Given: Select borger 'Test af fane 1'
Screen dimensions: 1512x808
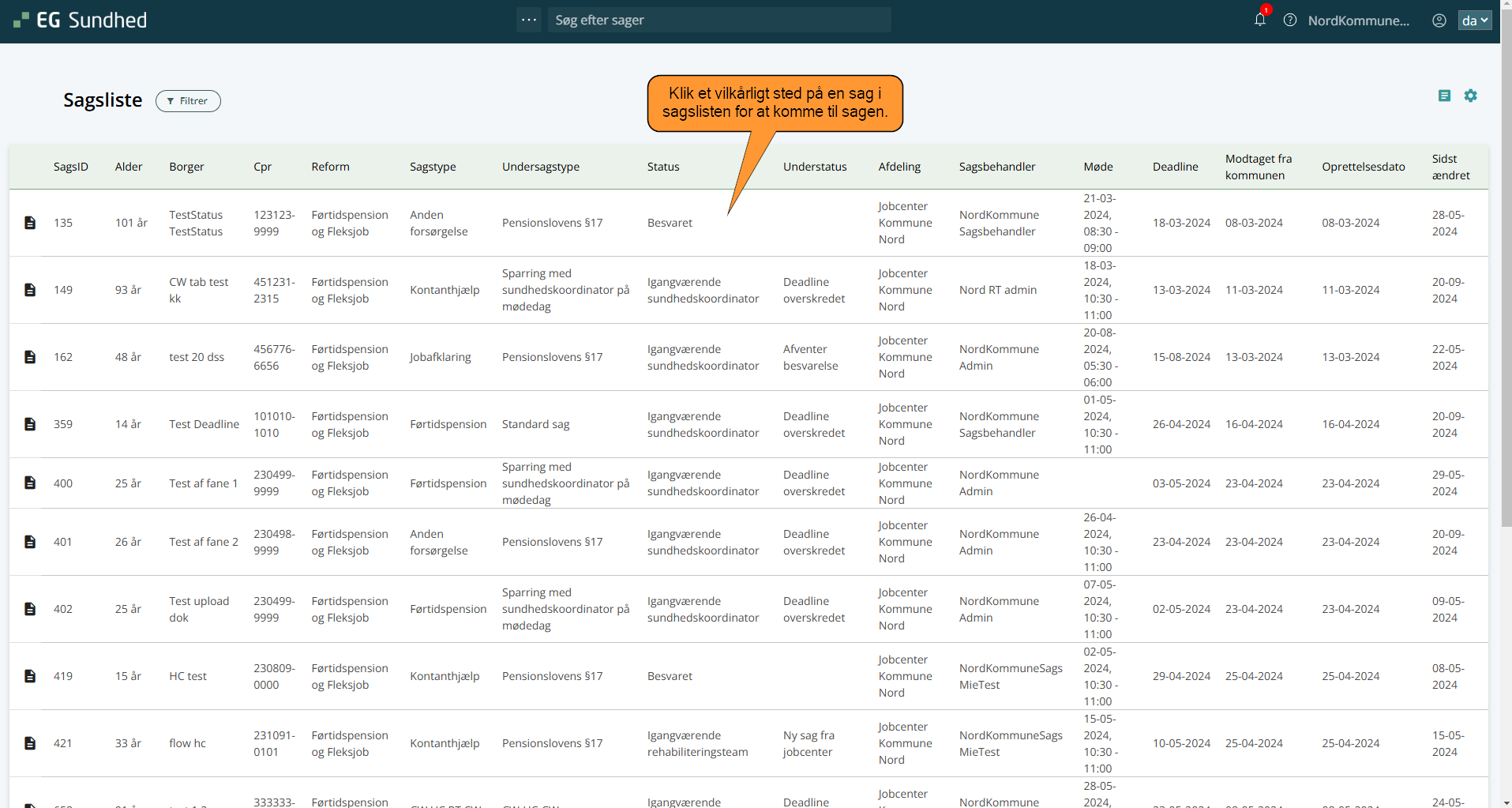Looking at the screenshot, I should click(203, 483).
